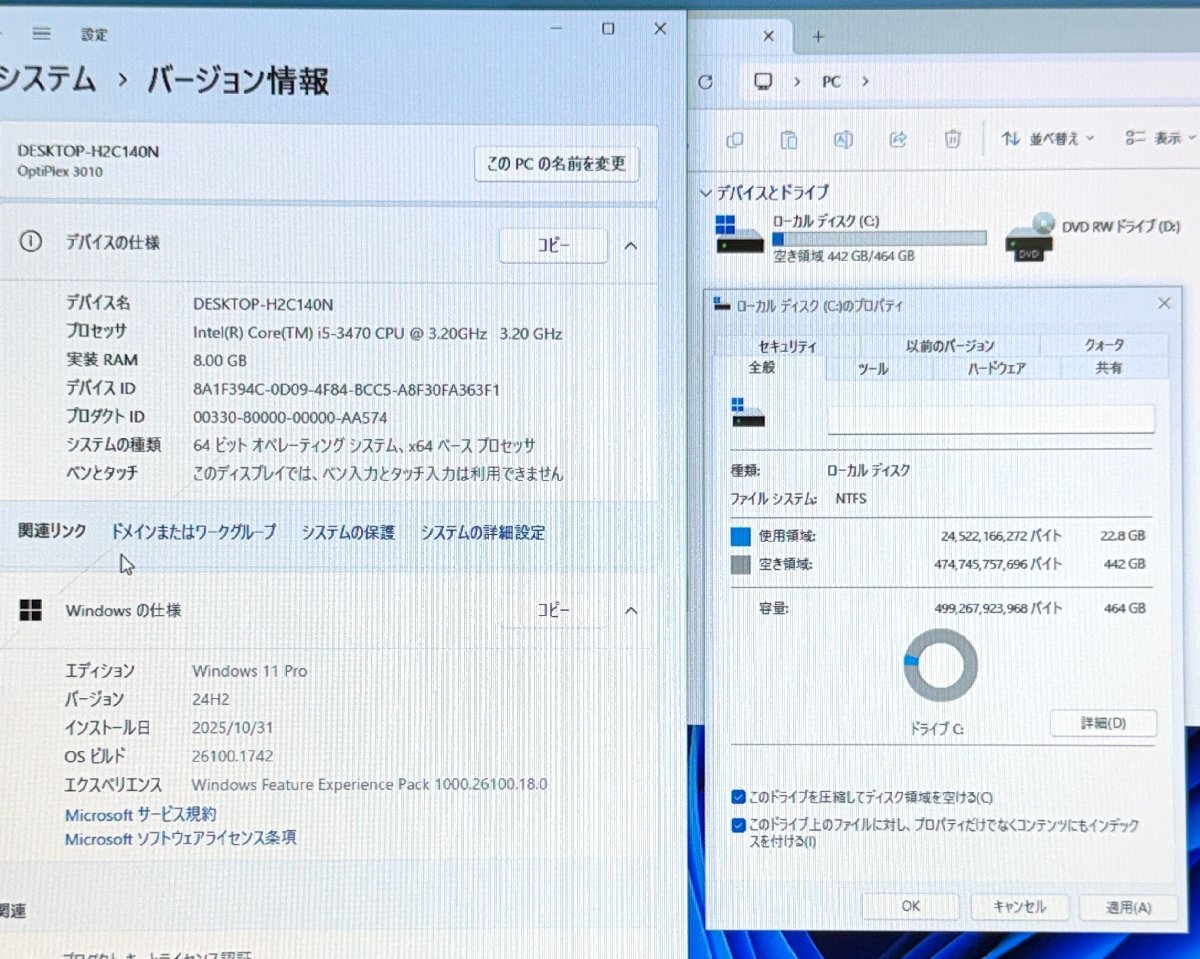Image resolution: width=1200 pixels, height=959 pixels.
Task: Click the Copy icon in Explorer toolbar
Action: pos(735,140)
